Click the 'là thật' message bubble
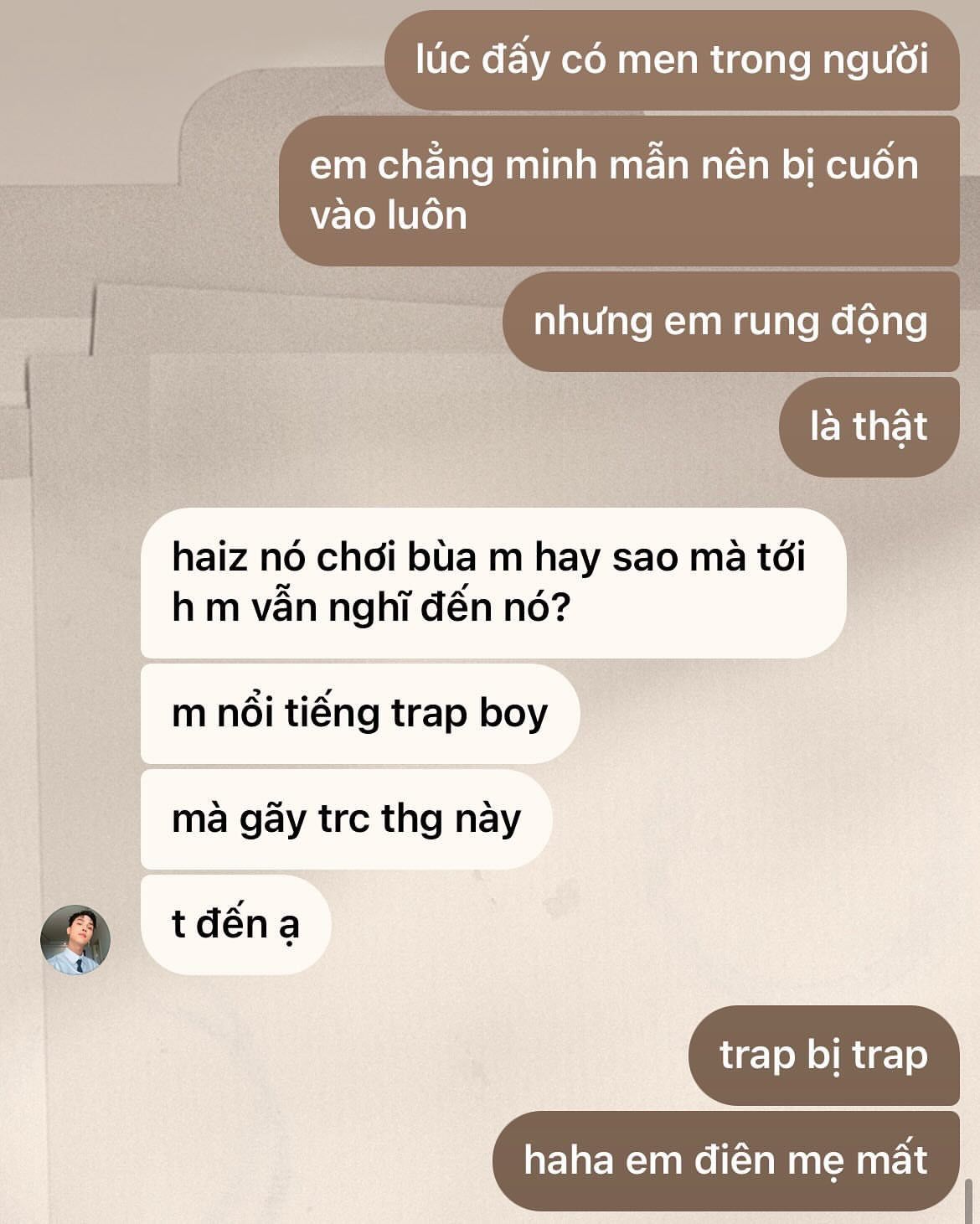Viewport: 980px width, 1224px height. tap(869, 427)
